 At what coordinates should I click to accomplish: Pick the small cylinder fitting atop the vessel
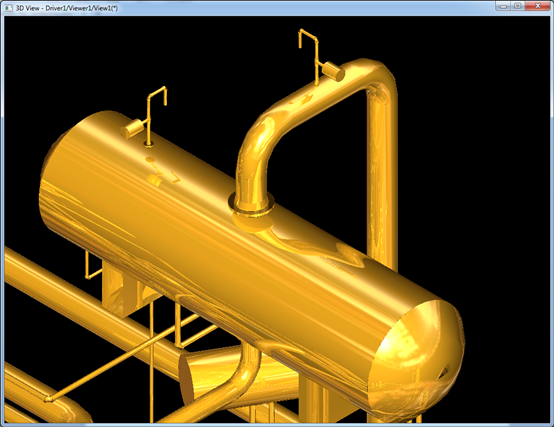[132, 129]
